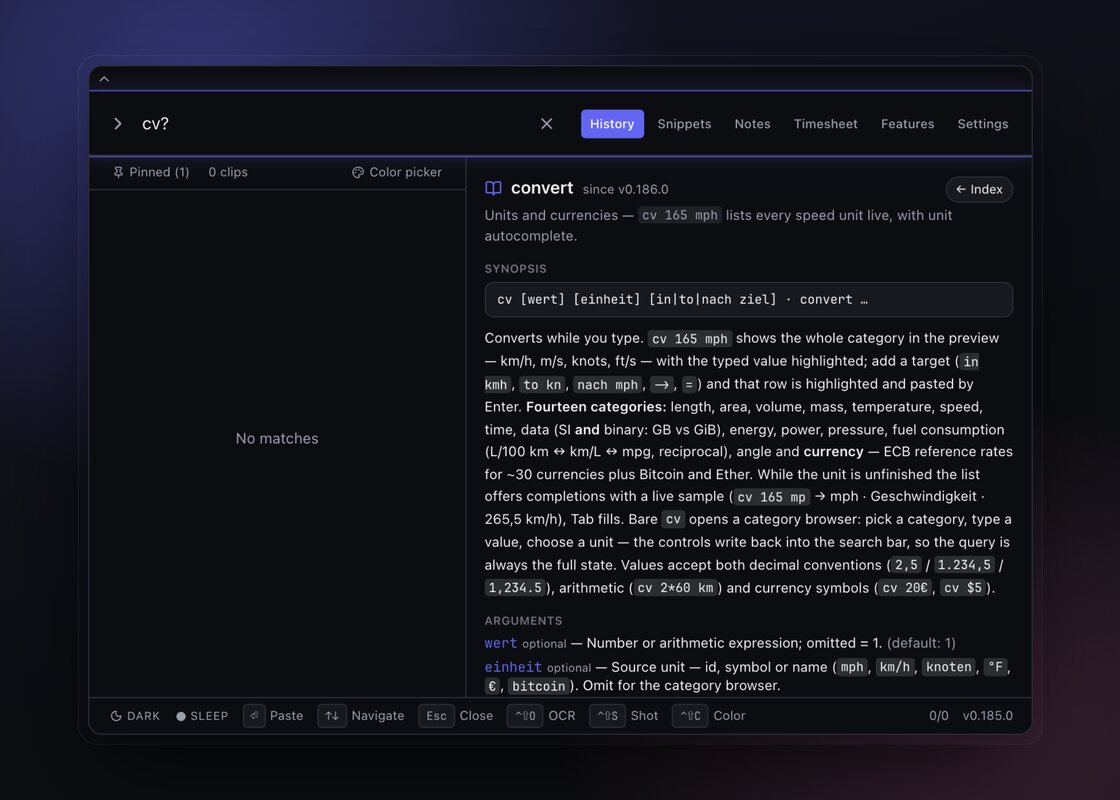Click the Color shortcut key badge
Viewport: 1120px width, 800px height.
(690, 716)
